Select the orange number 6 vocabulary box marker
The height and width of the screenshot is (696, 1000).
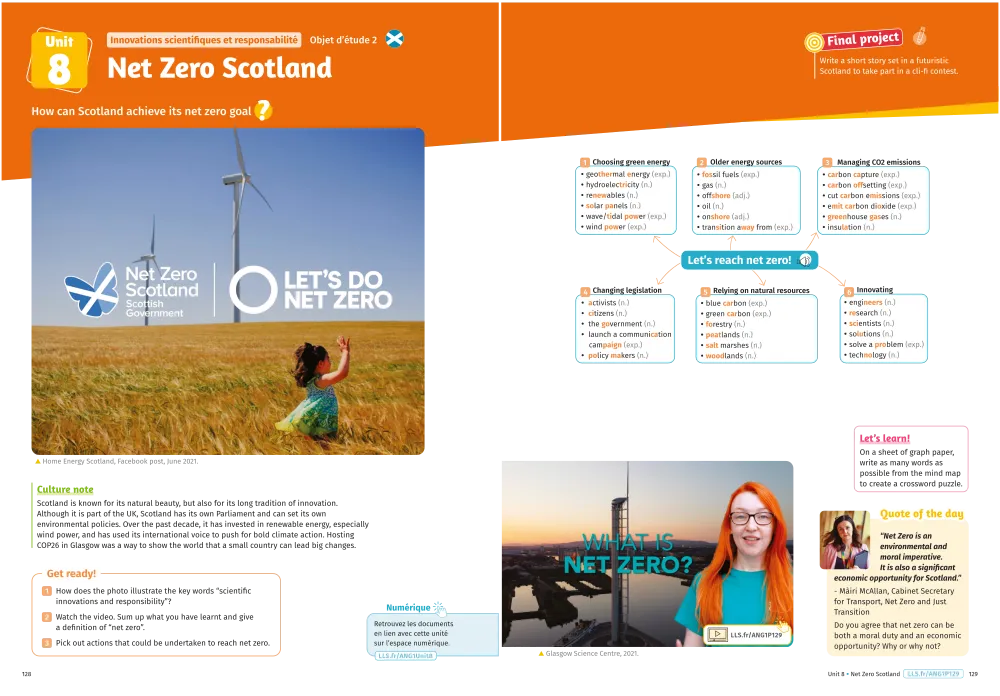pyautogui.click(x=849, y=292)
